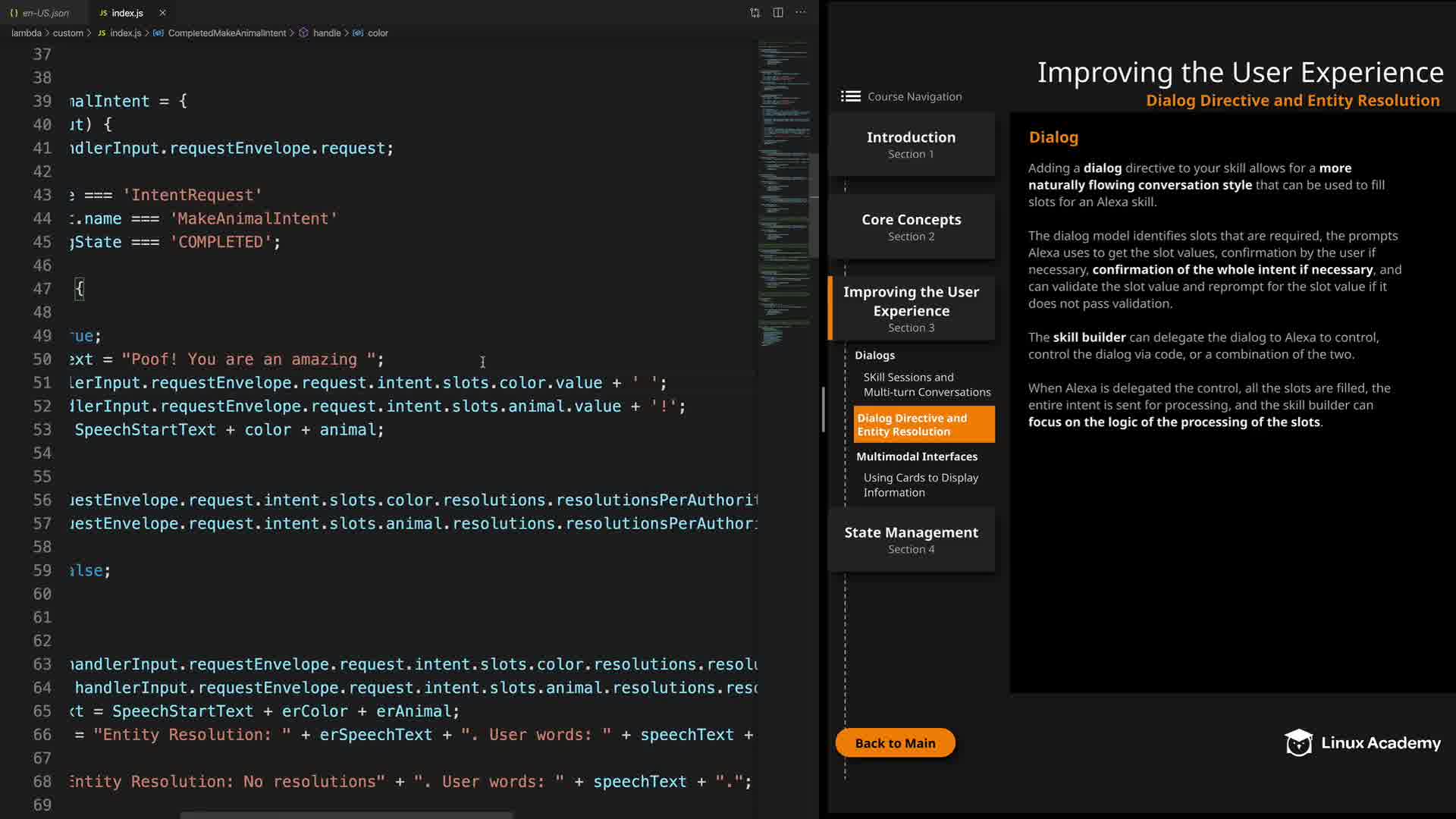The width and height of the screenshot is (1456, 819).
Task: Open the compare changes icon
Action: coord(755,12)
